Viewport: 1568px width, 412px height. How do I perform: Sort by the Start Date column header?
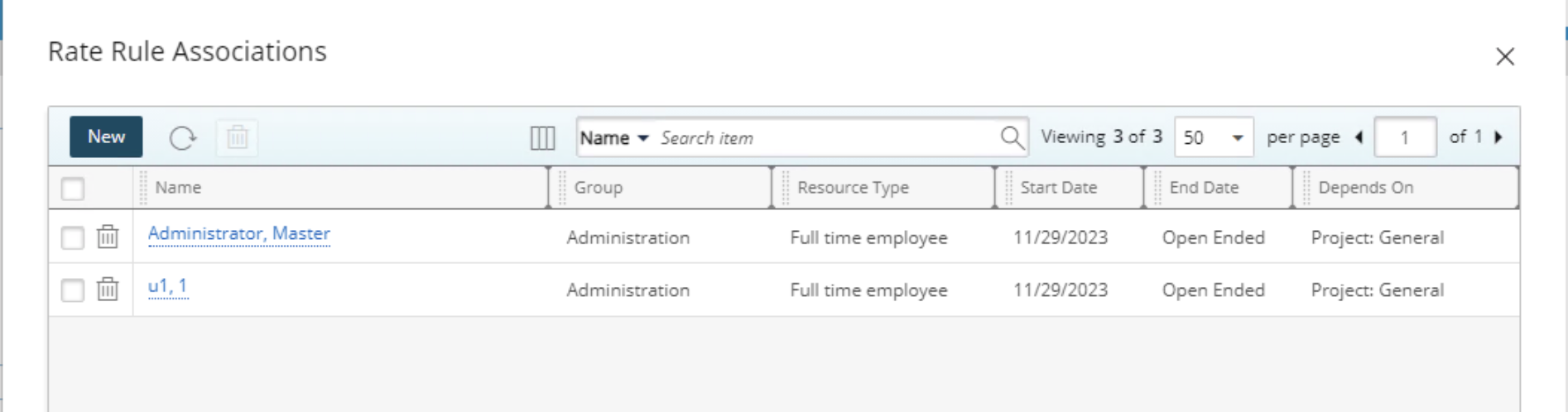[1058, 188]
